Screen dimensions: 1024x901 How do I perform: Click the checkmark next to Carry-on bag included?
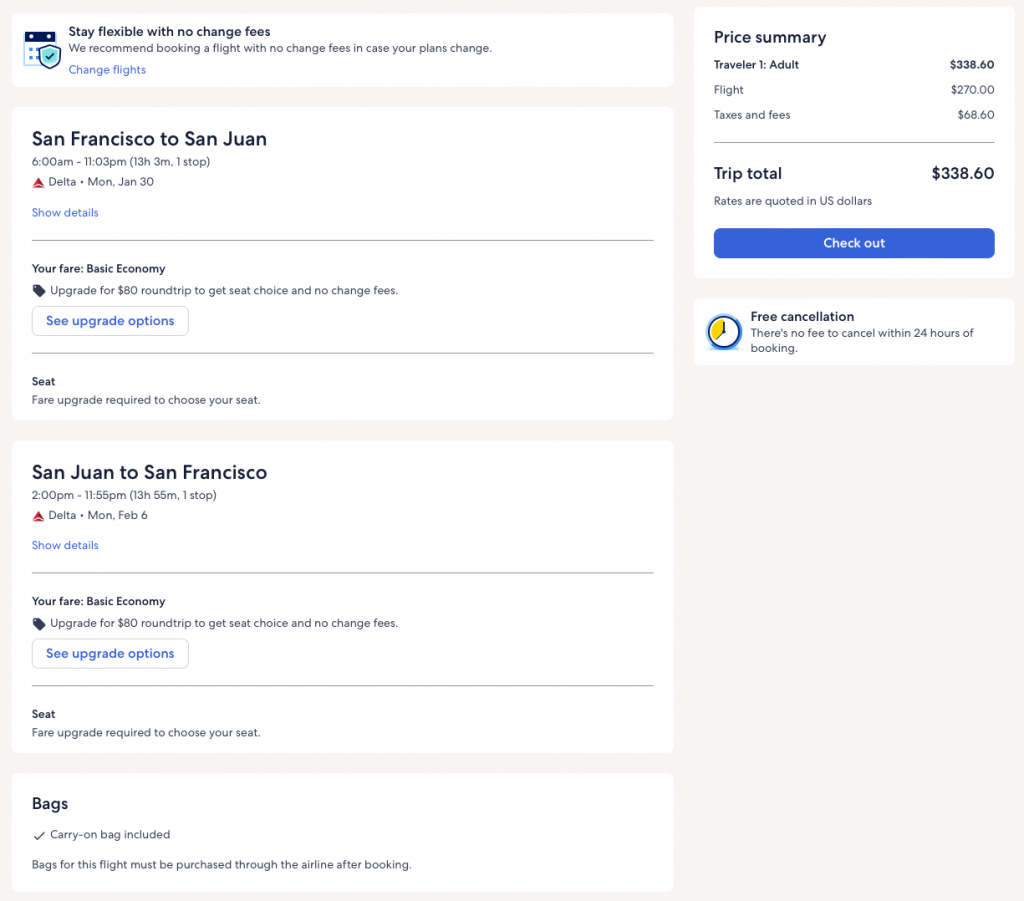39,835
